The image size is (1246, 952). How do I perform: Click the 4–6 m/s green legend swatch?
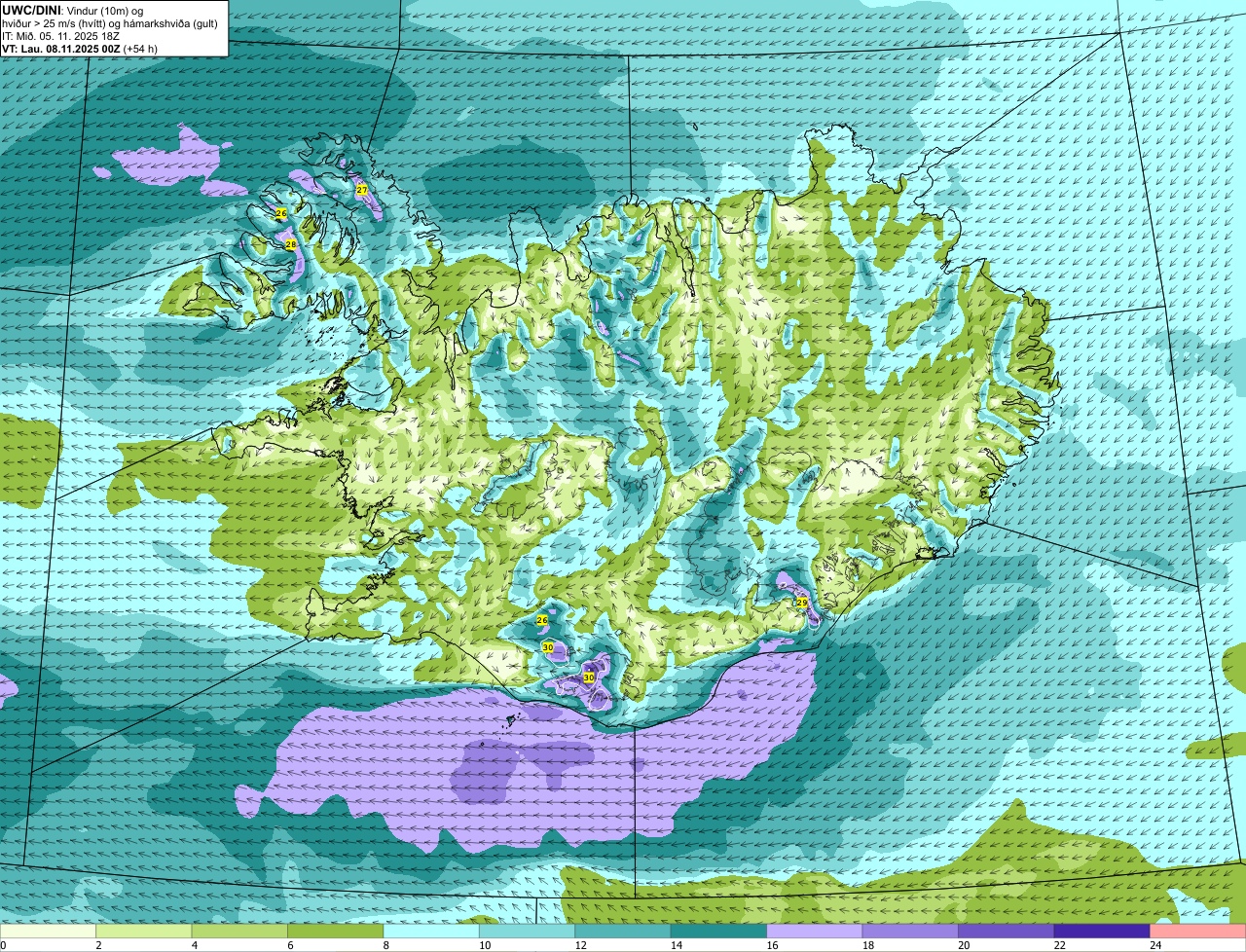(x=239, y=931)
